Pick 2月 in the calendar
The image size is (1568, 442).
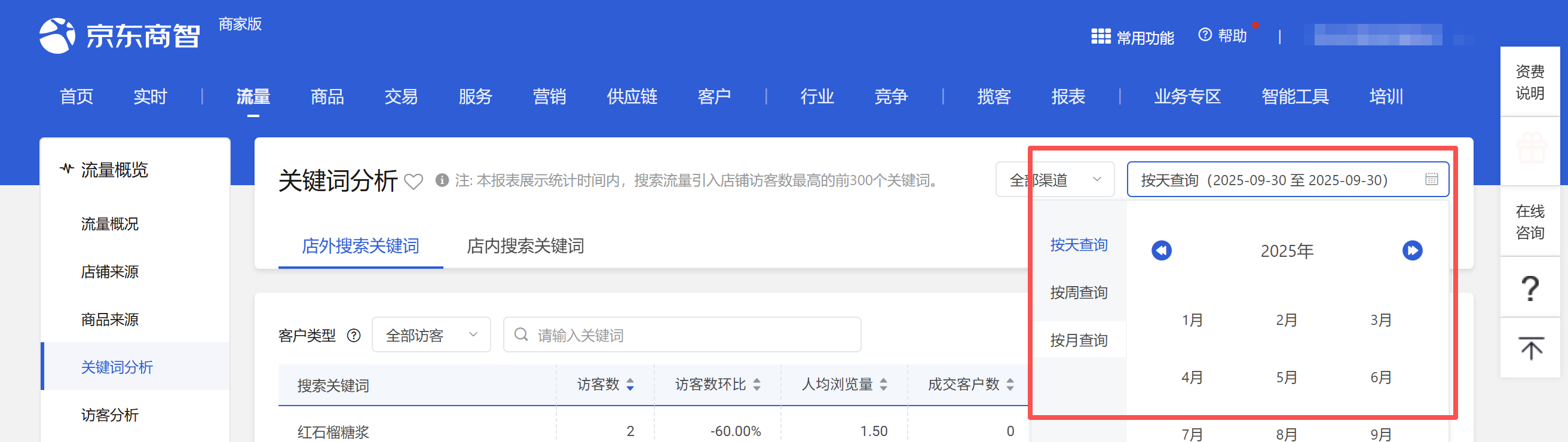click(1287, 320)
